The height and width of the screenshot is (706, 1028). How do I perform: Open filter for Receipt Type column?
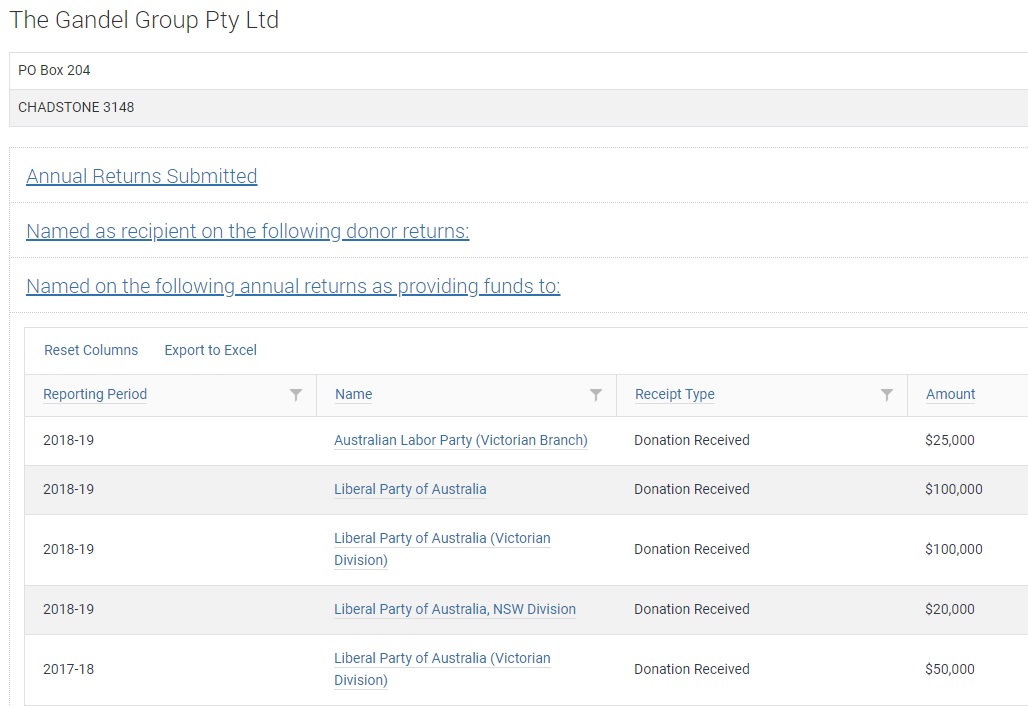click(886, 395)
